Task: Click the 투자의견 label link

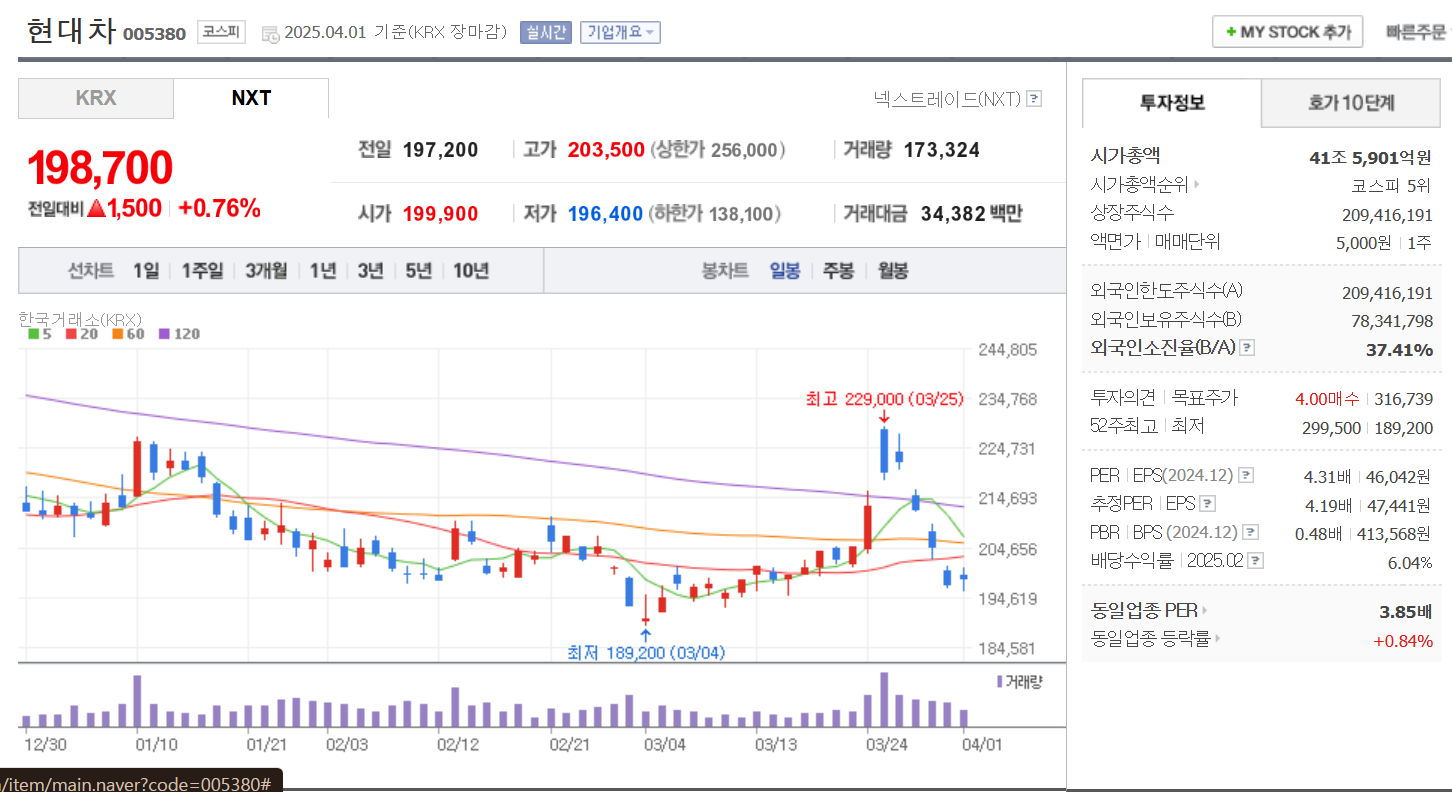Action: (x=1122, y=398)
